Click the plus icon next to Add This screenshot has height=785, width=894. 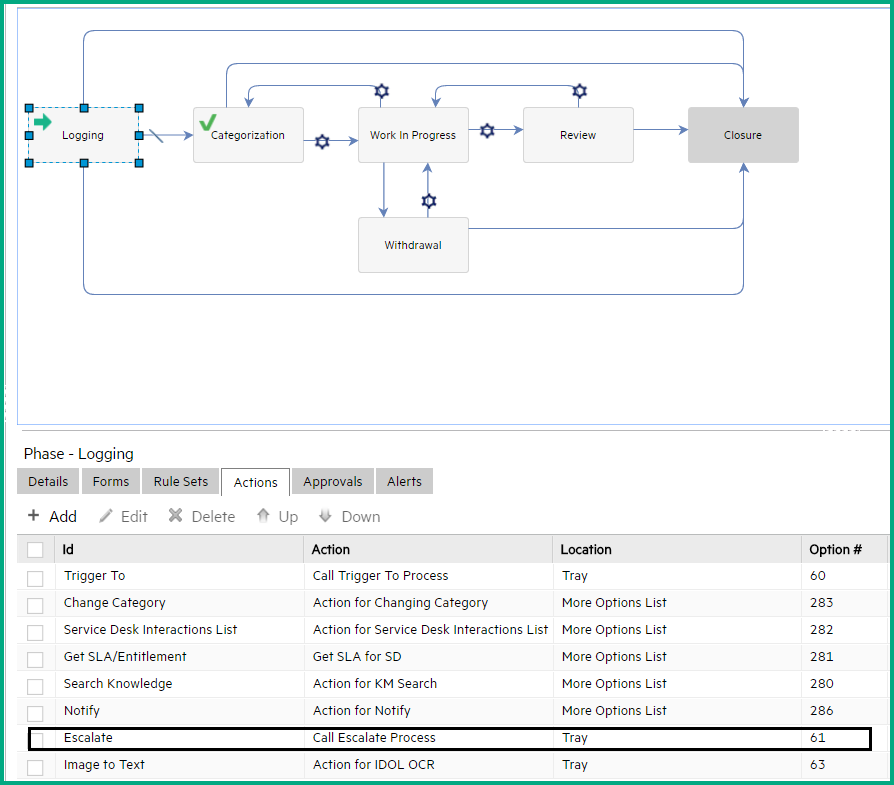(34, 515)
